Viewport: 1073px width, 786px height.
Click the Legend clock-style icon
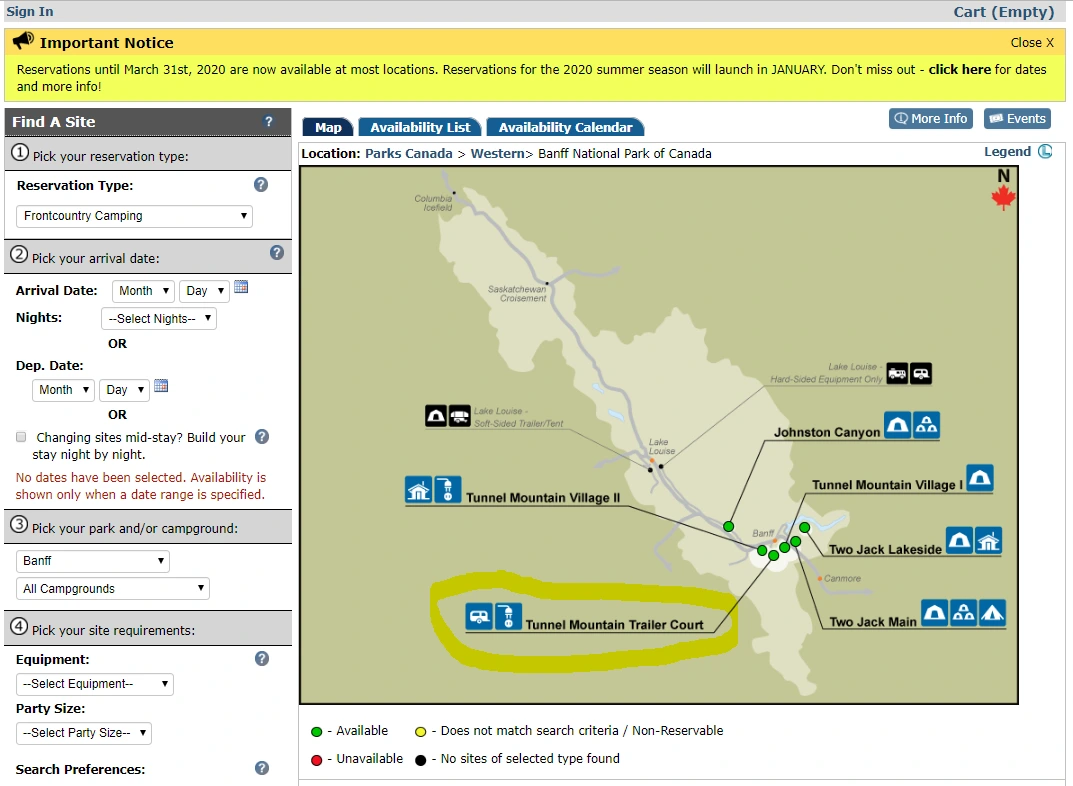pos(1045,151)
